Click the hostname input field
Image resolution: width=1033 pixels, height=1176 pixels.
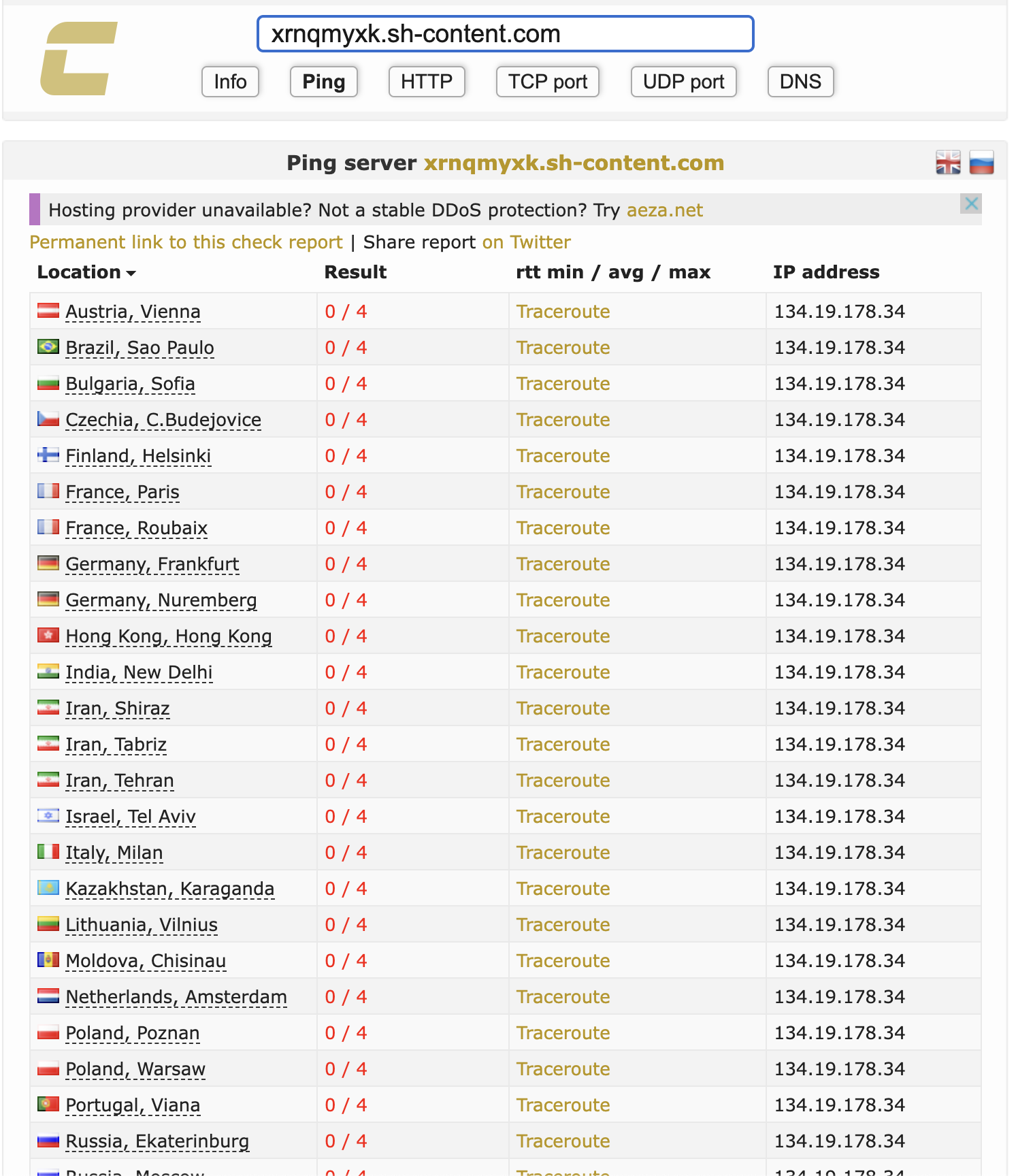click(x=506, y=34)
